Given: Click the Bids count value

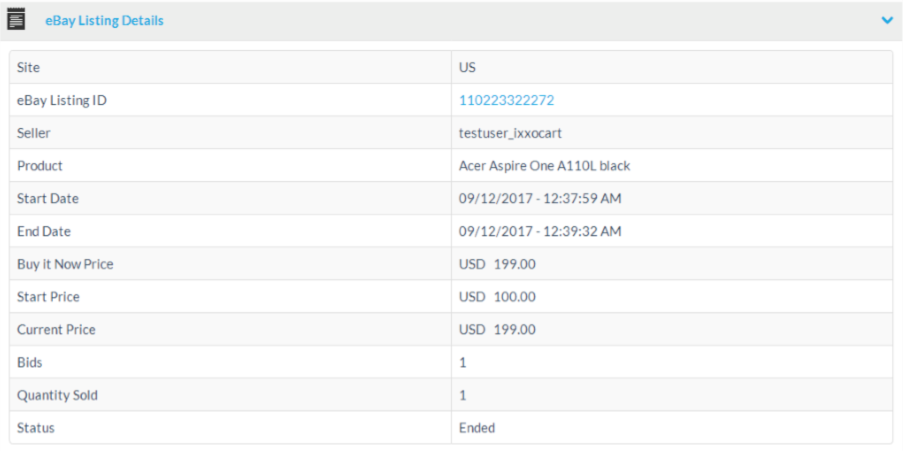Looking at the screenshot, I should (x=463, y=362).
